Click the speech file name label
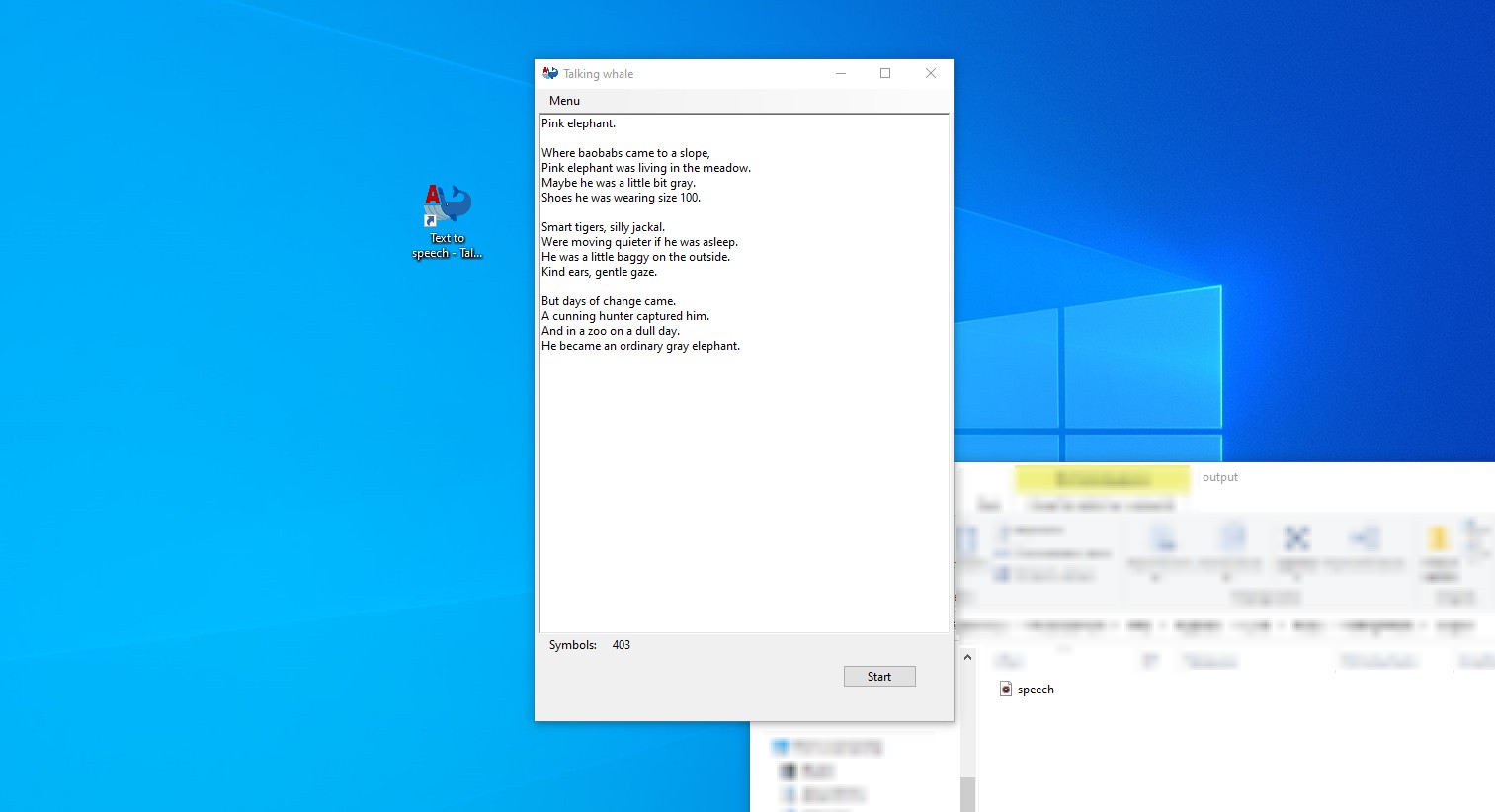 [1036, 690]
